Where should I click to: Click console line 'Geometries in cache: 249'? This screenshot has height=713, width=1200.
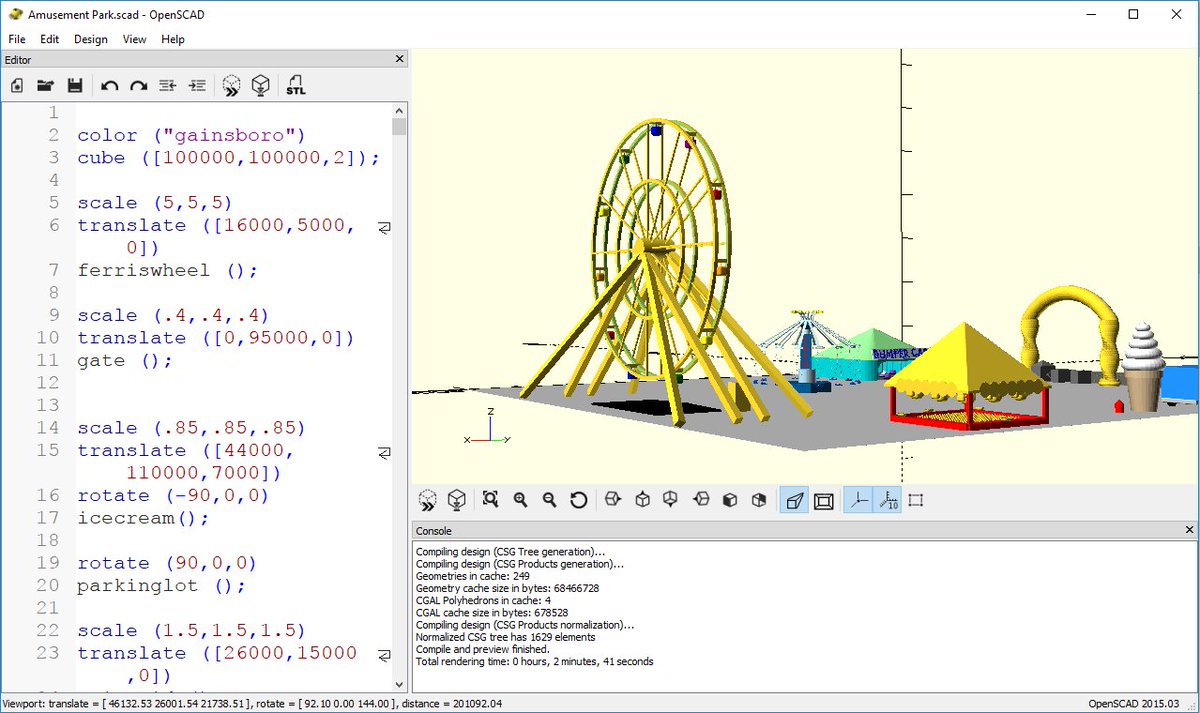[474, 576]
